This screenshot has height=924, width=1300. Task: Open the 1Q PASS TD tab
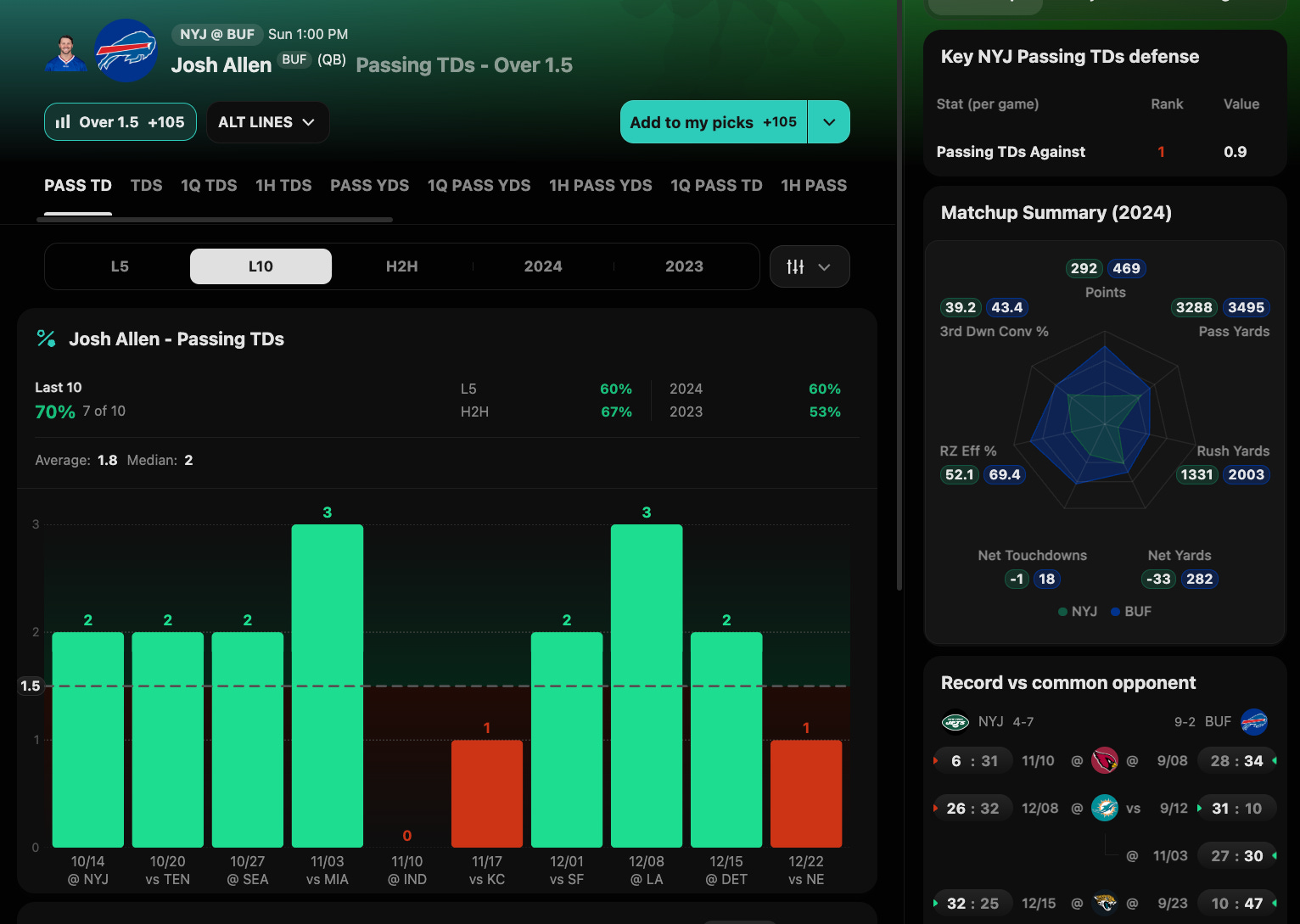click(716, 185)
